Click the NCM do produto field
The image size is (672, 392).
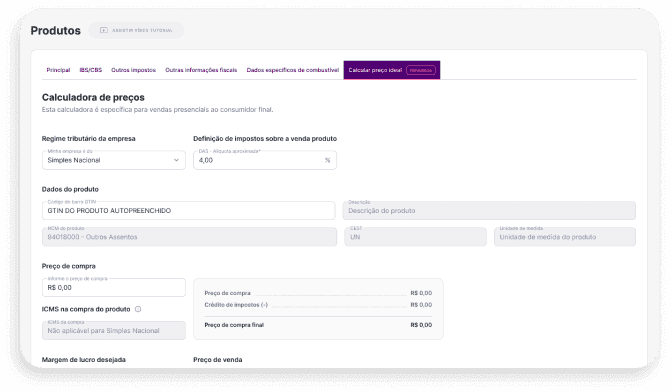point(189,236)
